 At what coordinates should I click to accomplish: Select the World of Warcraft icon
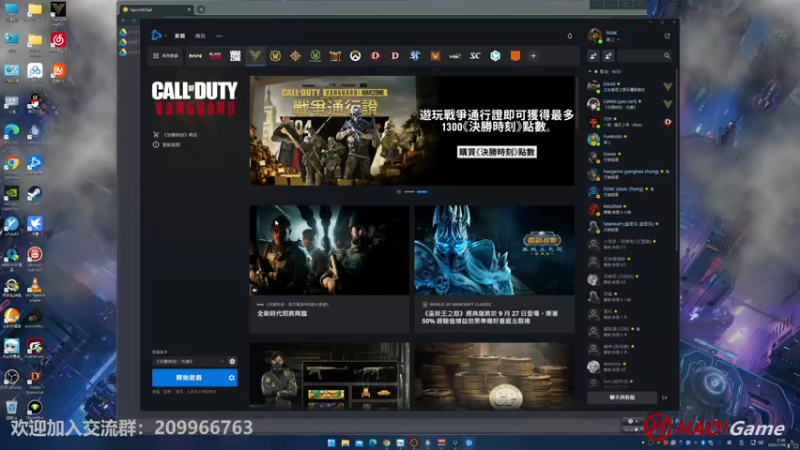point(275,56)
